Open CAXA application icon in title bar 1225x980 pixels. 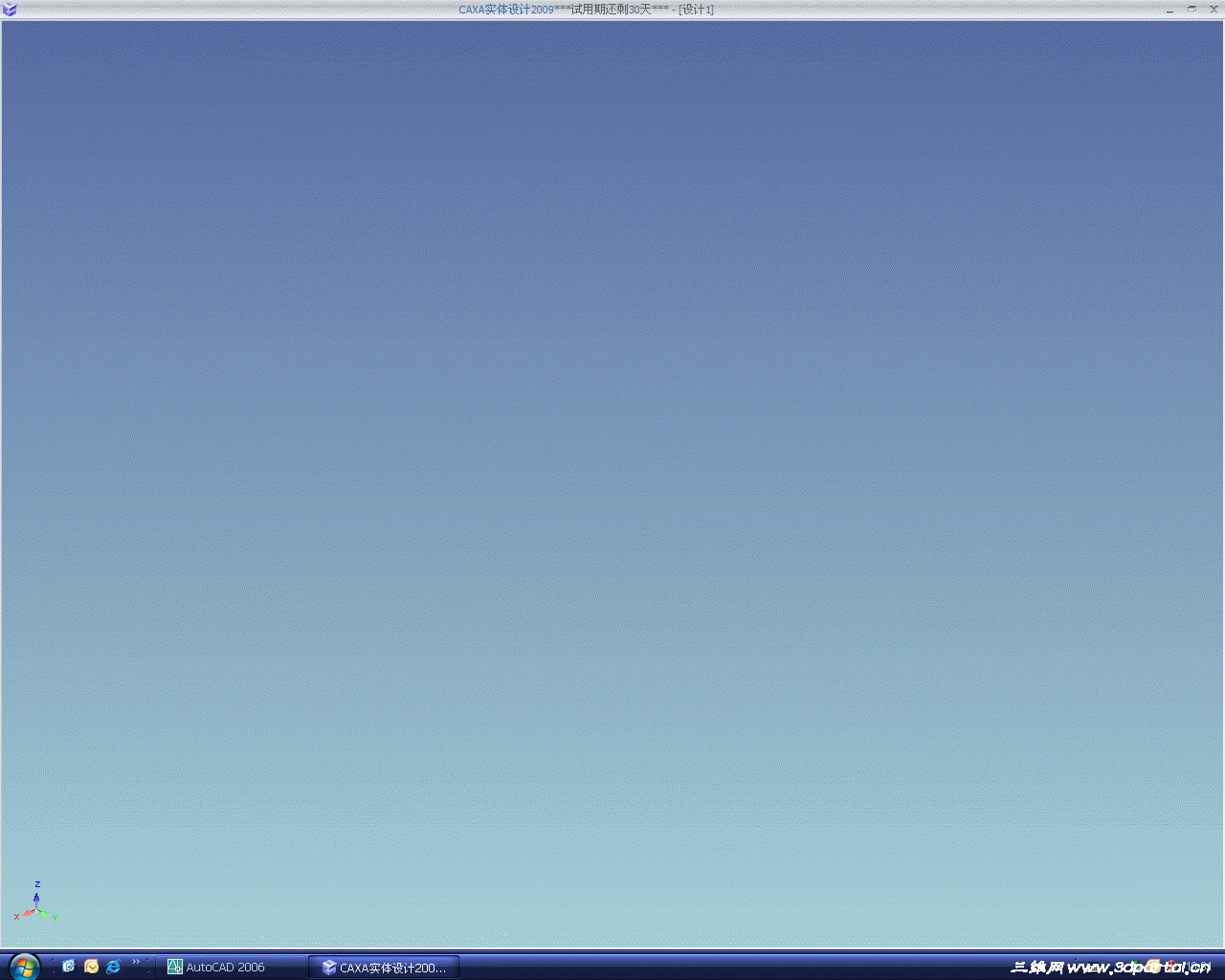10,10
